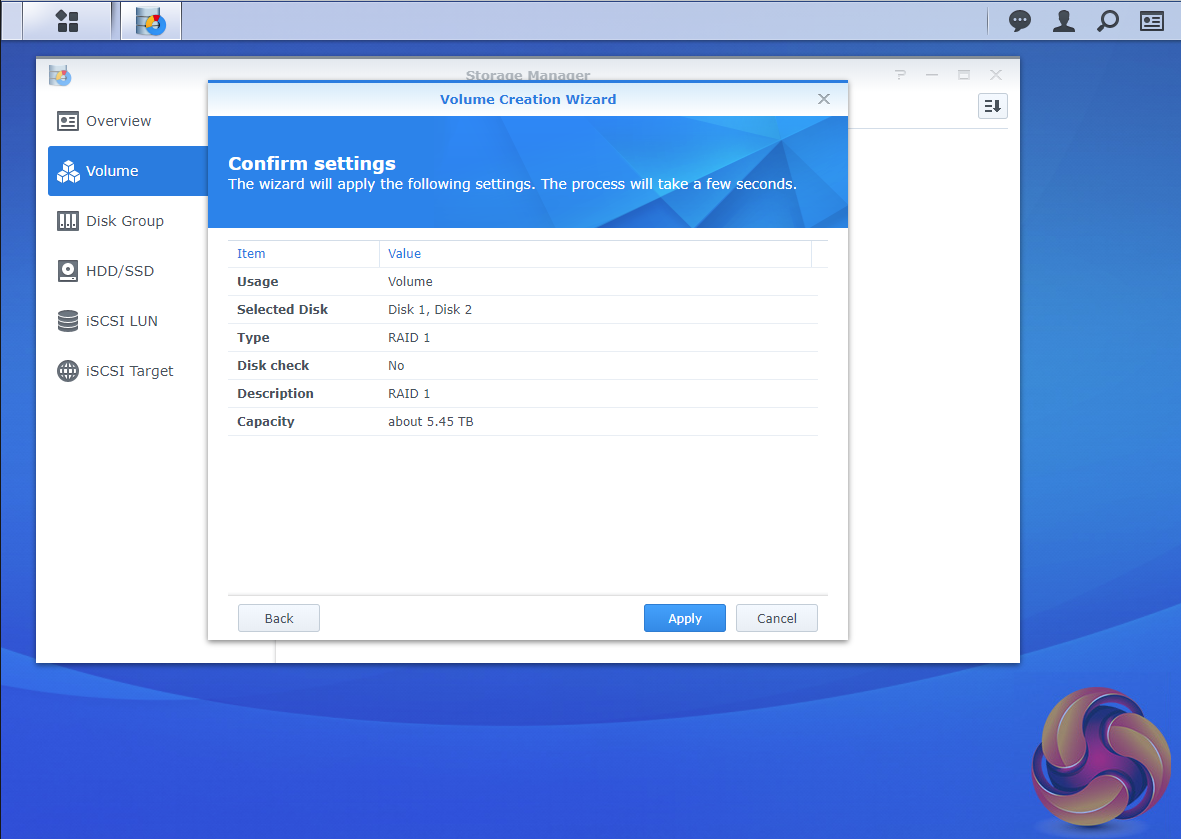This screenshot has width=1181, height=839.
Task: Open the DSM main menu grid icon
Action: (67, 21)
